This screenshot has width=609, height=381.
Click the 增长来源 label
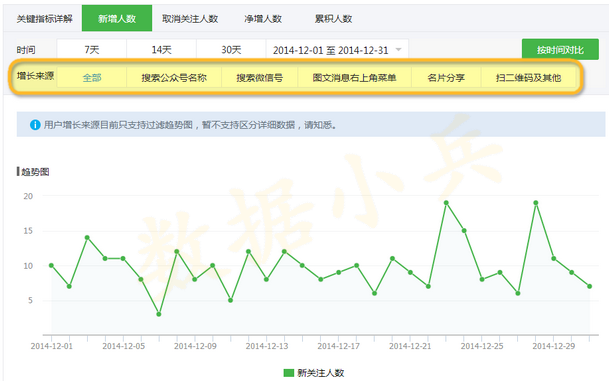click(35, 76)
